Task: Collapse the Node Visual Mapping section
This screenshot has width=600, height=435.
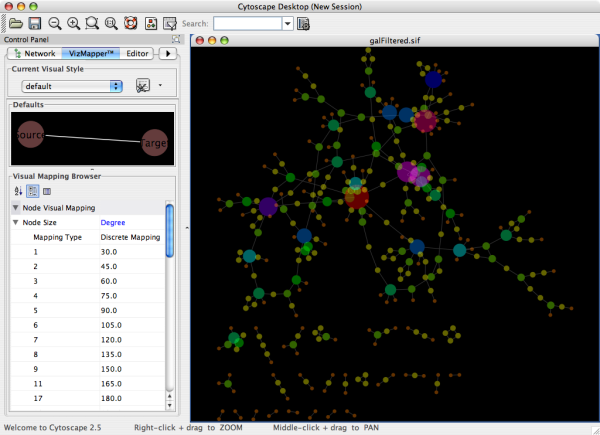Action: pos(15,208)
